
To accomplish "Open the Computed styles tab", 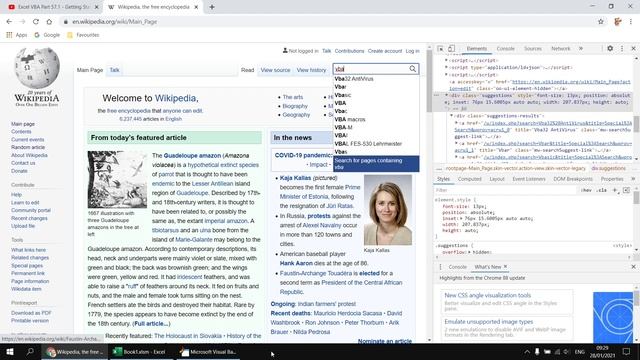I will (x=469, y=179).
